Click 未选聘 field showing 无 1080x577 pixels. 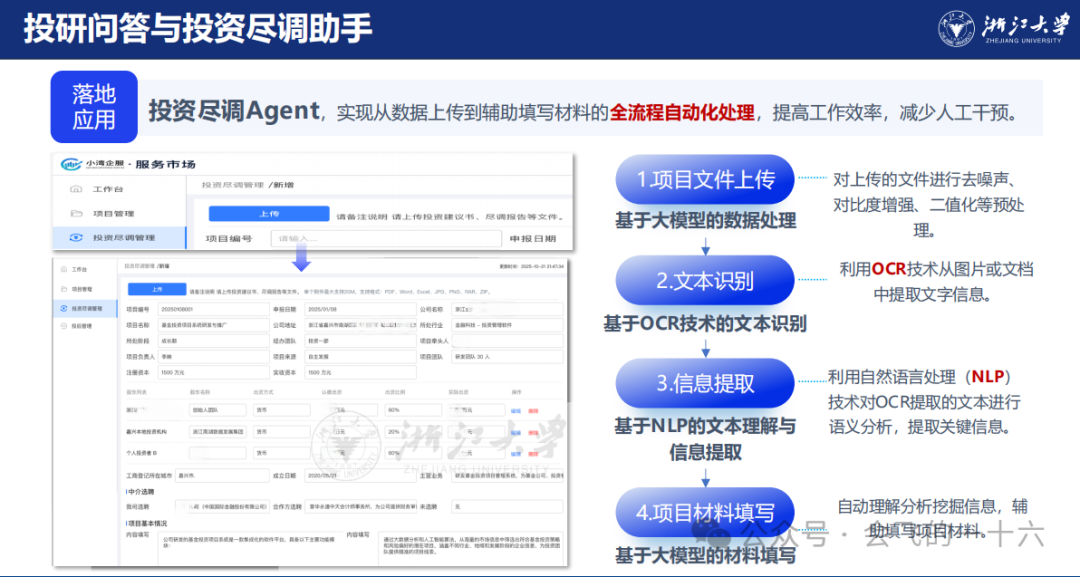[508, 506]
